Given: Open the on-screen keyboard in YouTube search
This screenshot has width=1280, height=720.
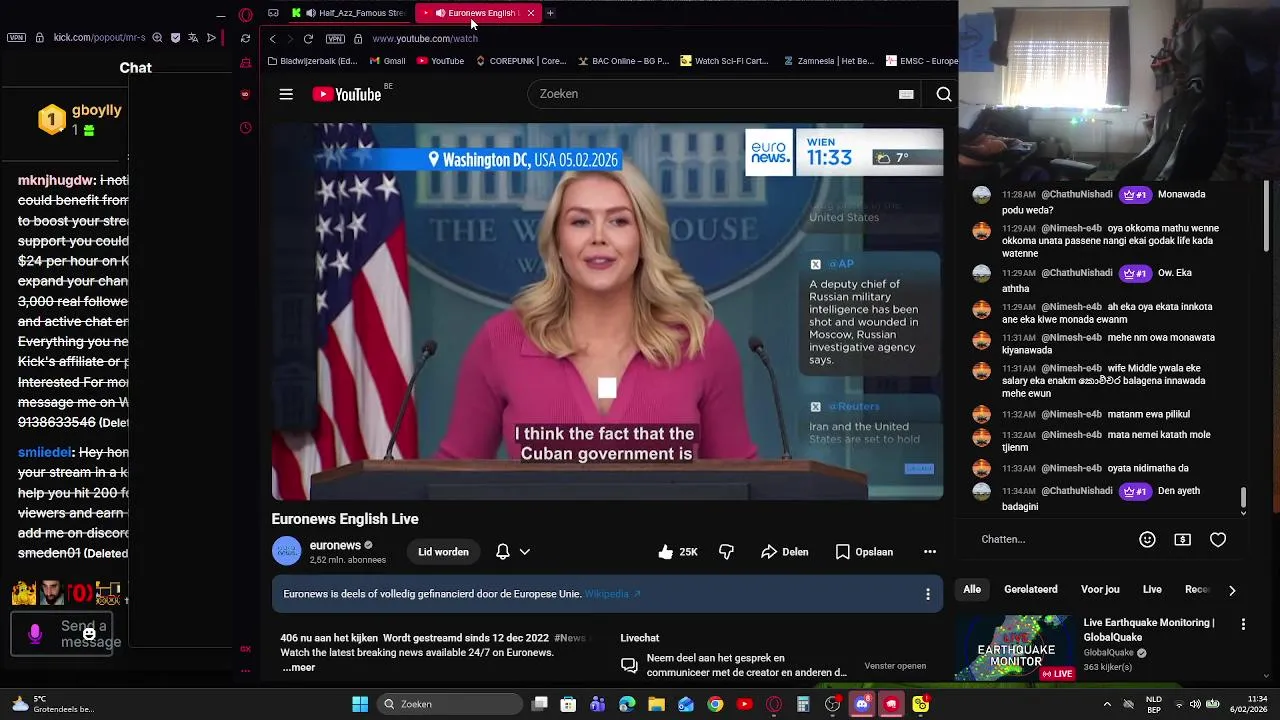Looking at the screenshot, I should coord(906,94).
